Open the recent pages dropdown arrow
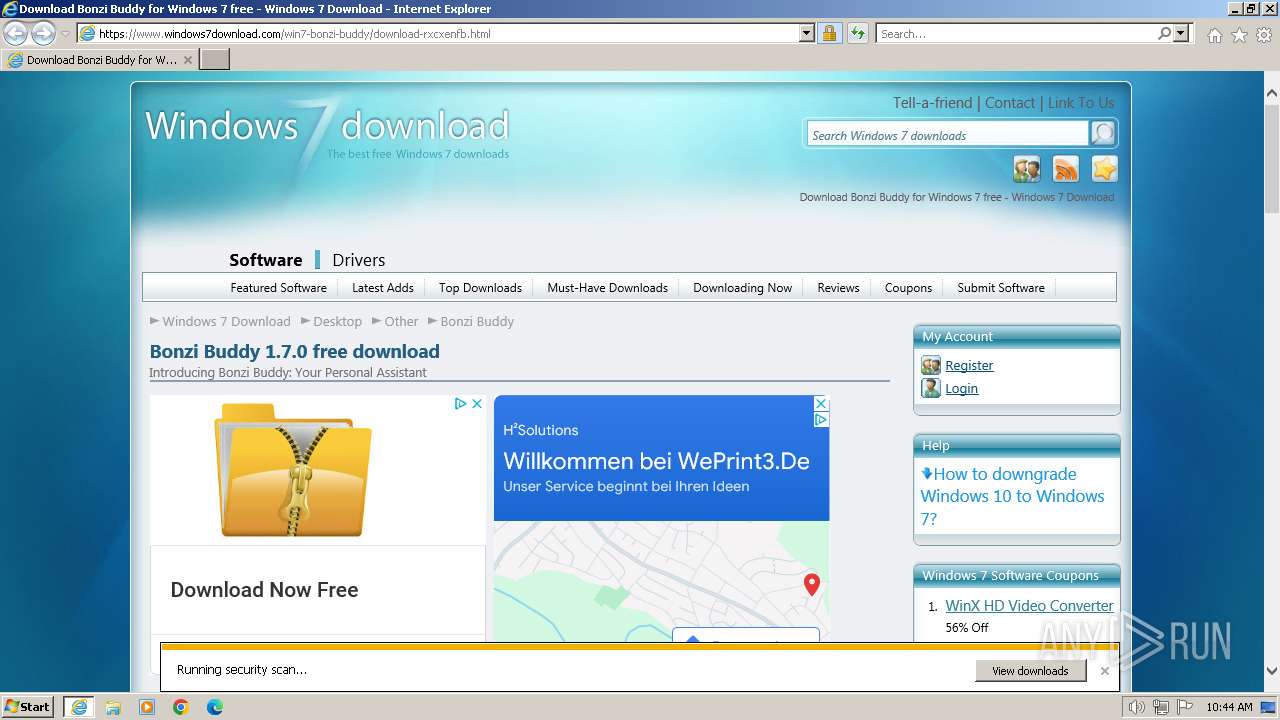The image size is (1280, 720). 65,34
